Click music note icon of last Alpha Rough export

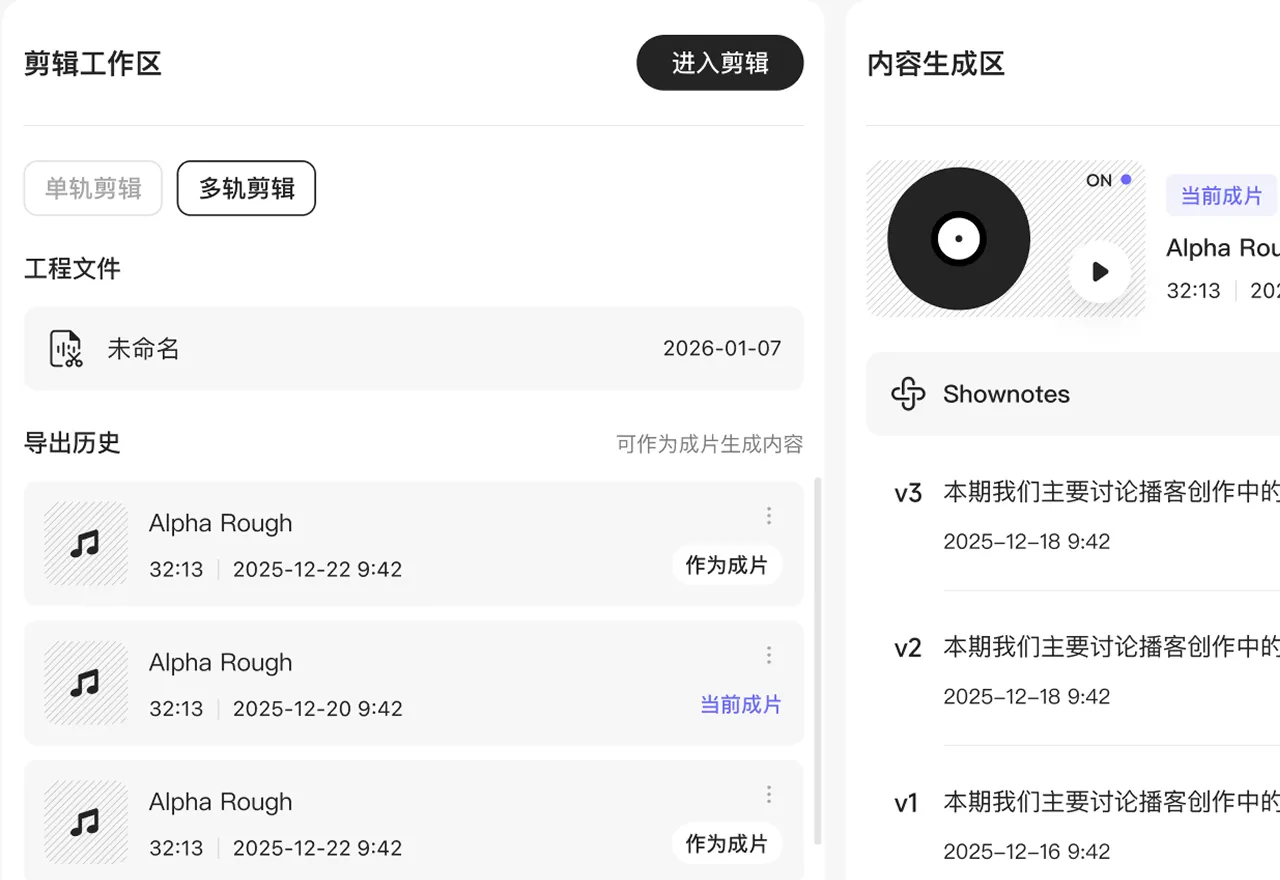(x=86, y=822)
